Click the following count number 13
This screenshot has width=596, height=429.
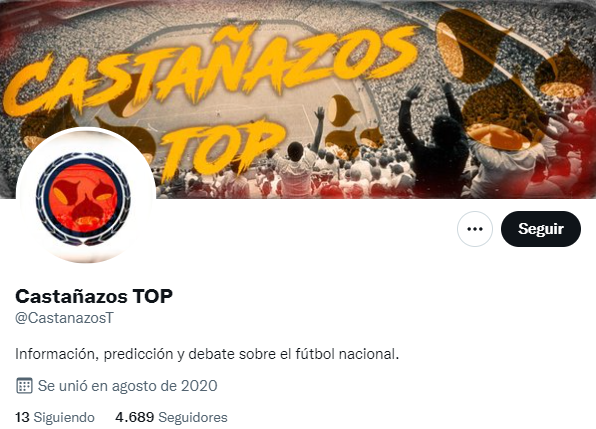click(x=22, y=417)
